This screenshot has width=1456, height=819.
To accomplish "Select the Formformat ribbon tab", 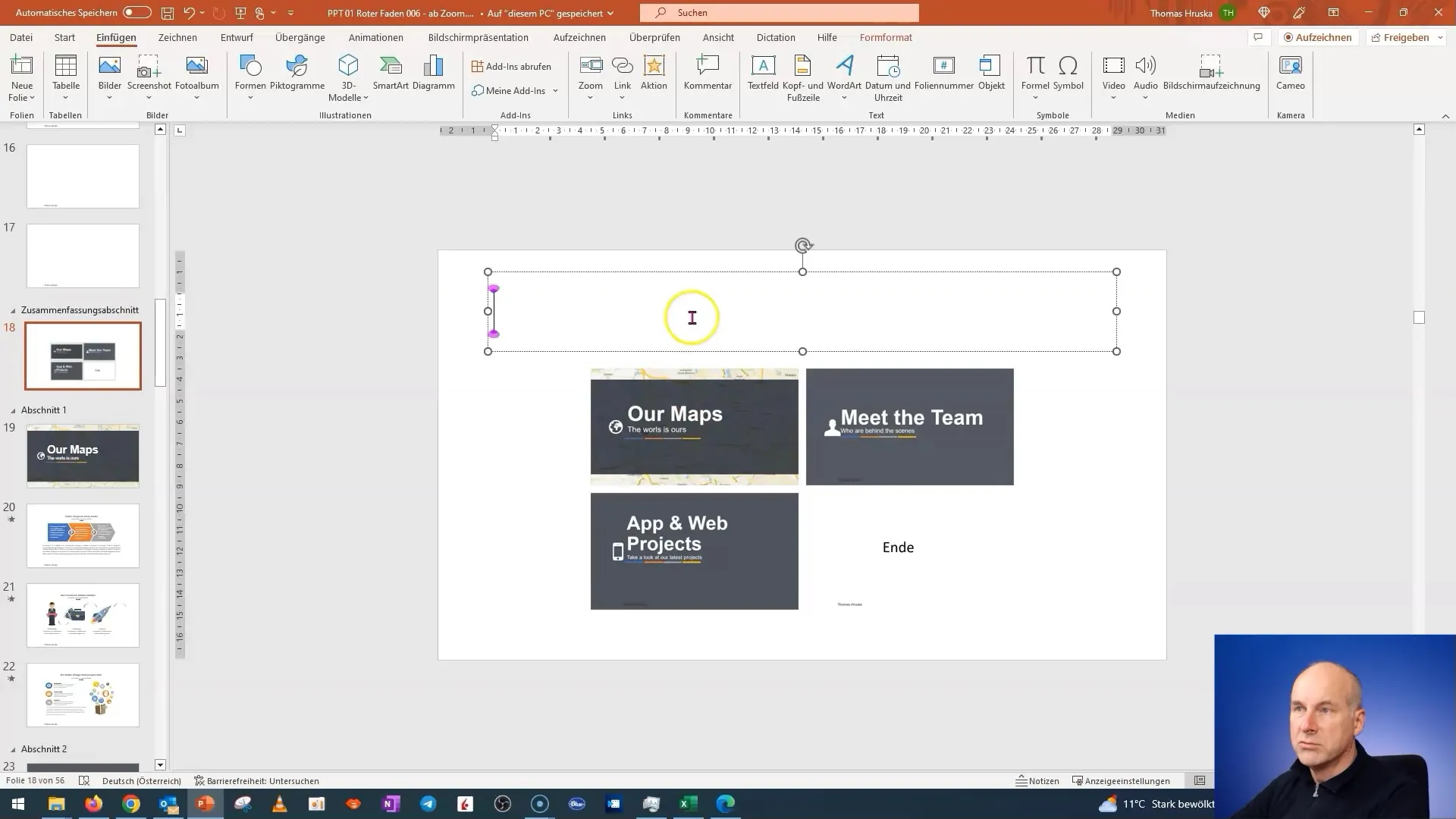I will coord(885,37).
